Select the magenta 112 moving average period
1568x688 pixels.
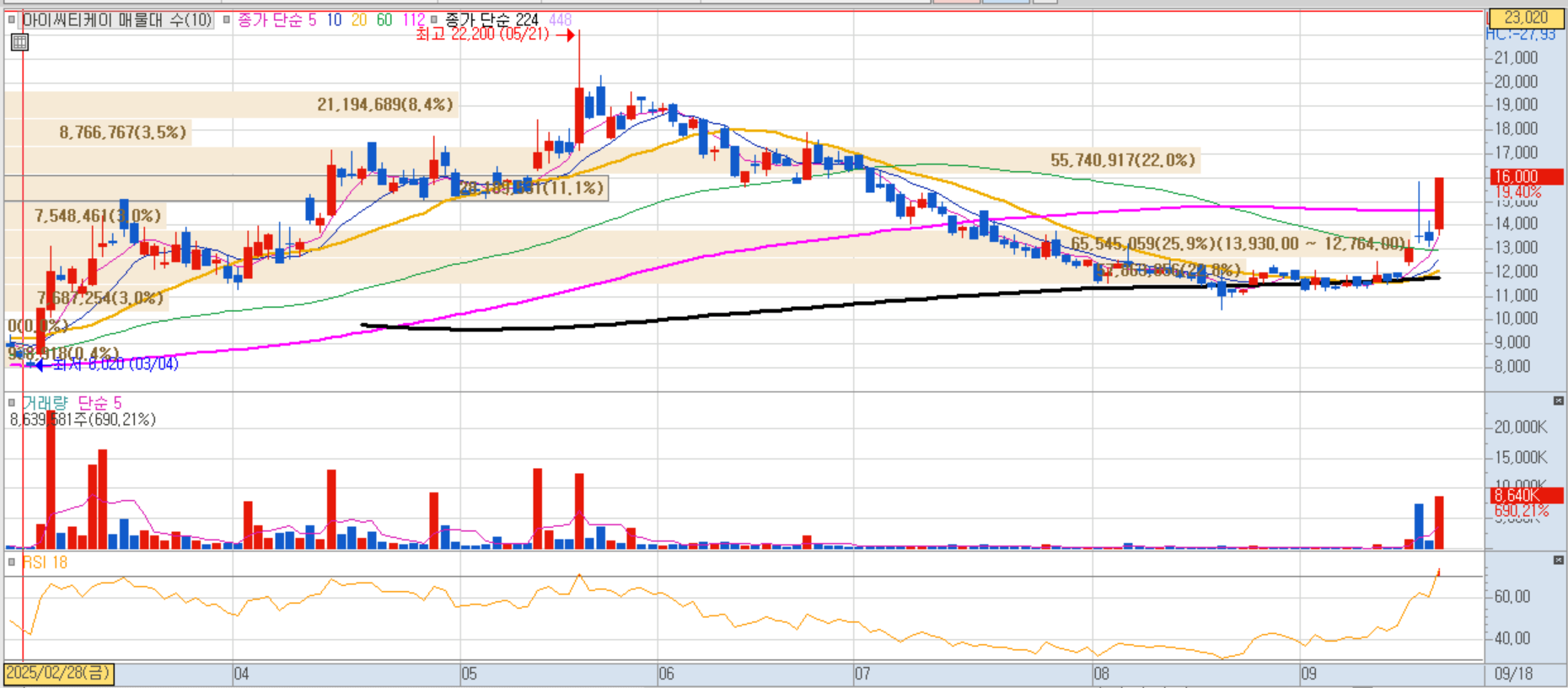[414, 19]
